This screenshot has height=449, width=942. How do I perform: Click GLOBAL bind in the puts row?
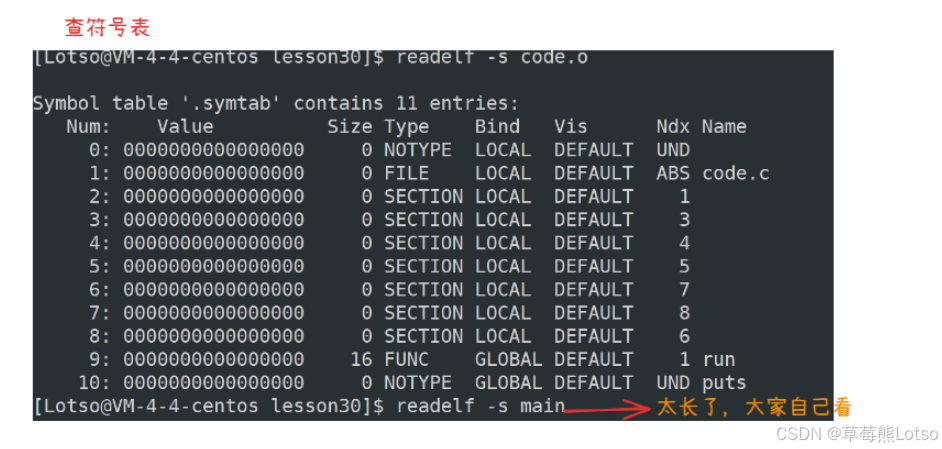point(509,383)
